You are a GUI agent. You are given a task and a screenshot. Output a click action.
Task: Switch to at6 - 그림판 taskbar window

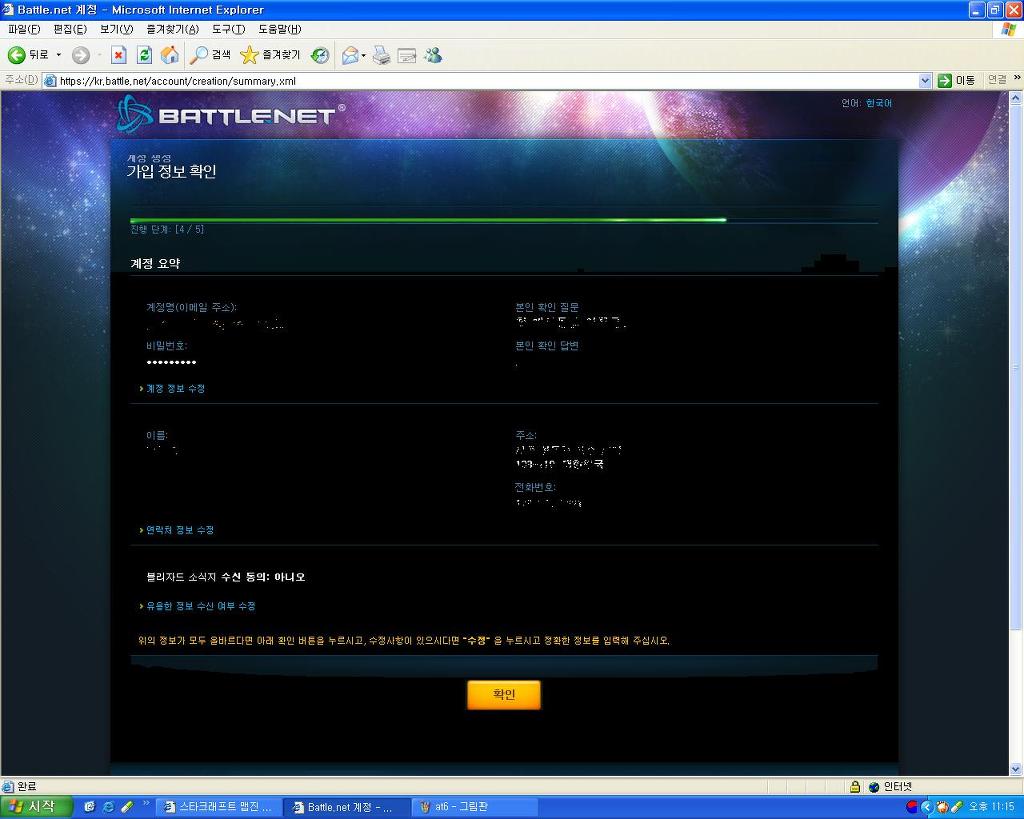pyautogui.click(x=475, y=807)
